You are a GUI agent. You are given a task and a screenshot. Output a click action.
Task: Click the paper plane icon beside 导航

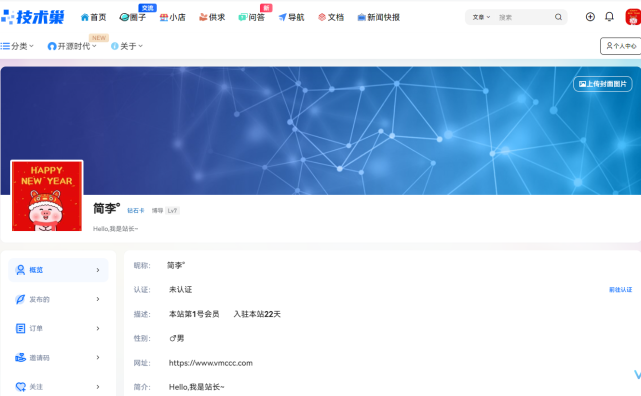282,17
